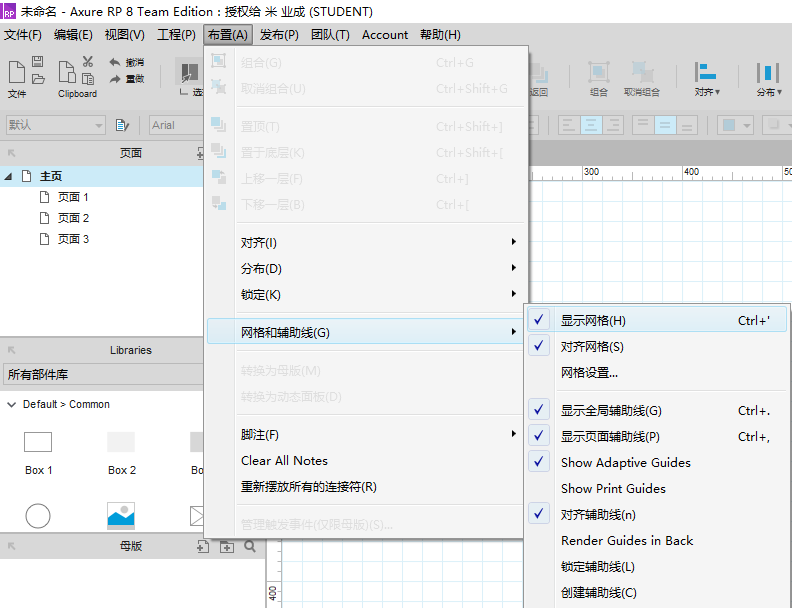The width and height of the screenshot is (792, 608).
Task: Select the Image widget in library
Action: (121, 516)
